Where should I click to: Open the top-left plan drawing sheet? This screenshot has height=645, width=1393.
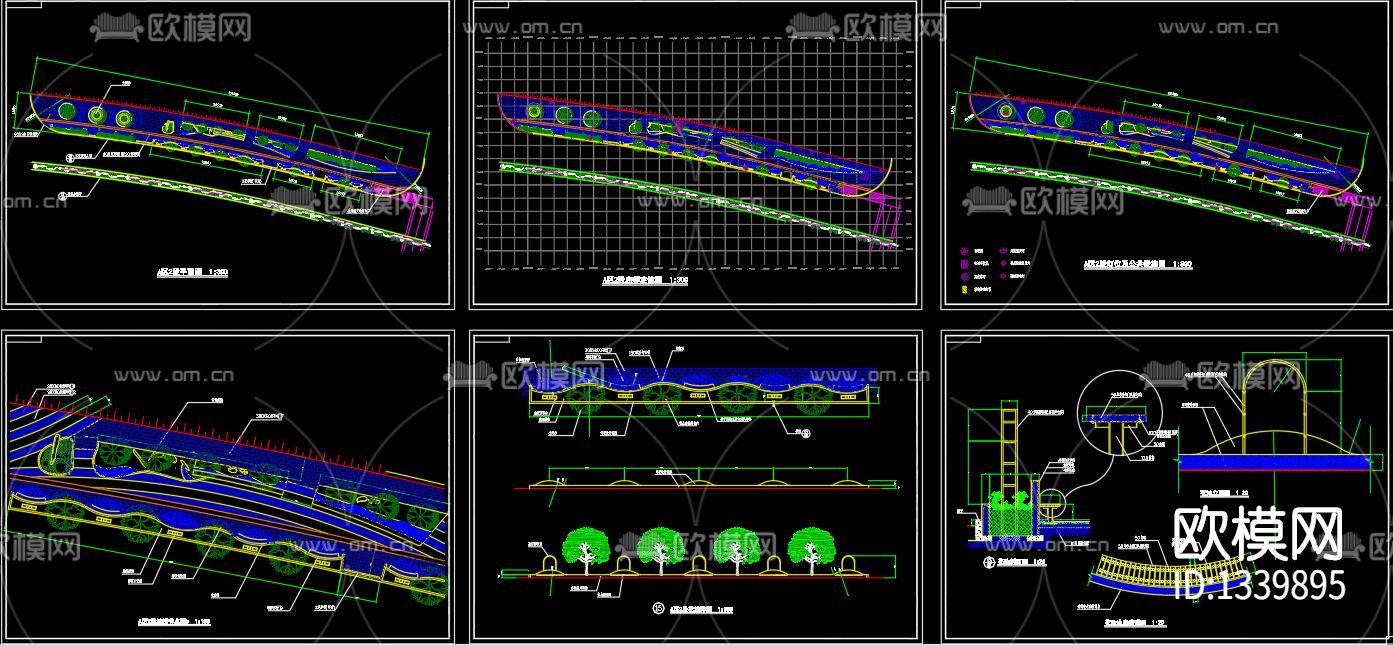[227, 155]
